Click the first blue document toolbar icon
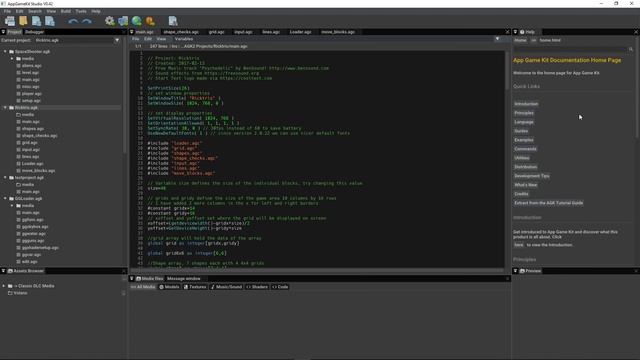Image resolution: width=640 pixels, height=360 pixels. coord(36,21)
